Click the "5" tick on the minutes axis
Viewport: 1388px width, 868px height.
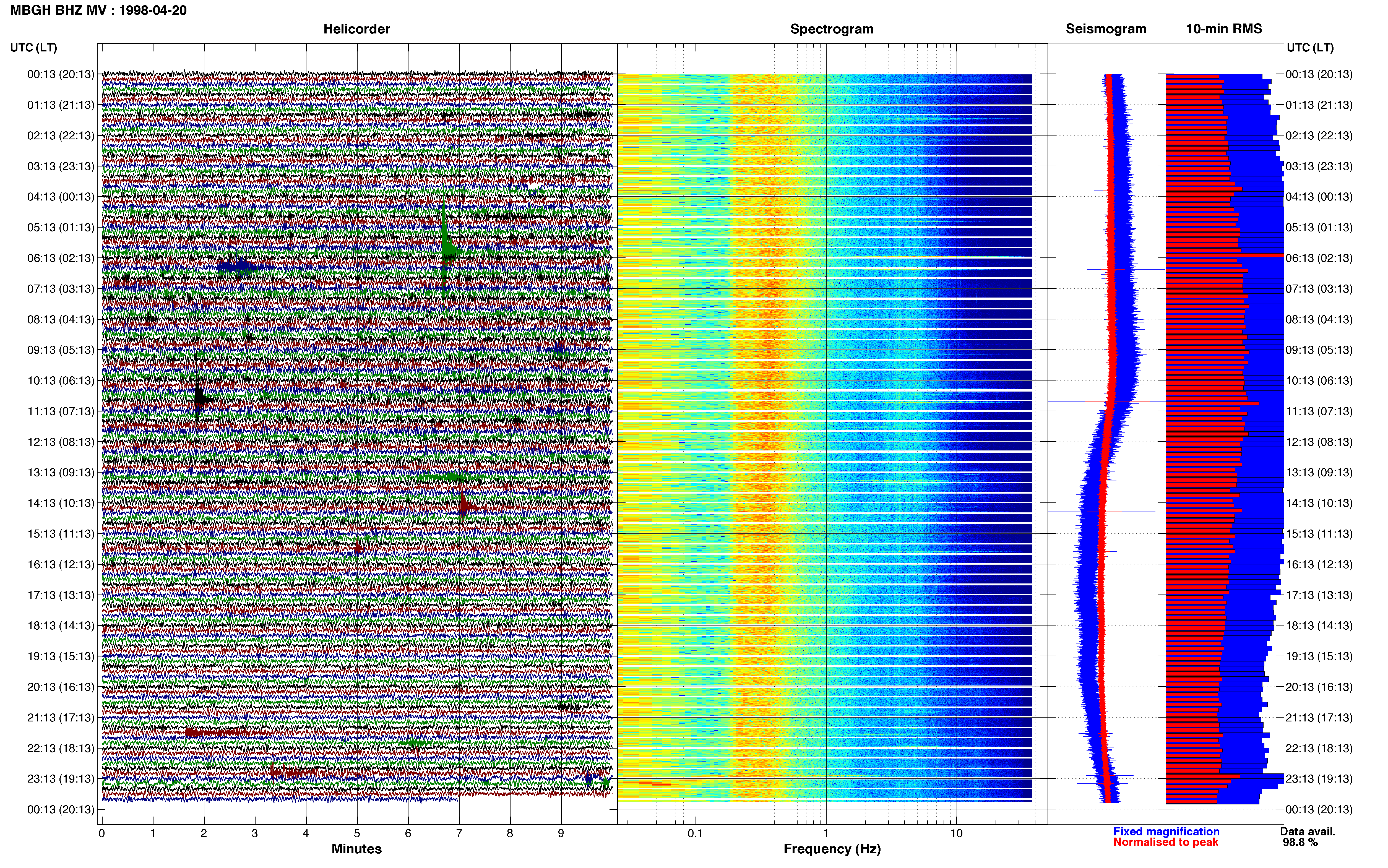pyautogui.click(x=357, y=833)
